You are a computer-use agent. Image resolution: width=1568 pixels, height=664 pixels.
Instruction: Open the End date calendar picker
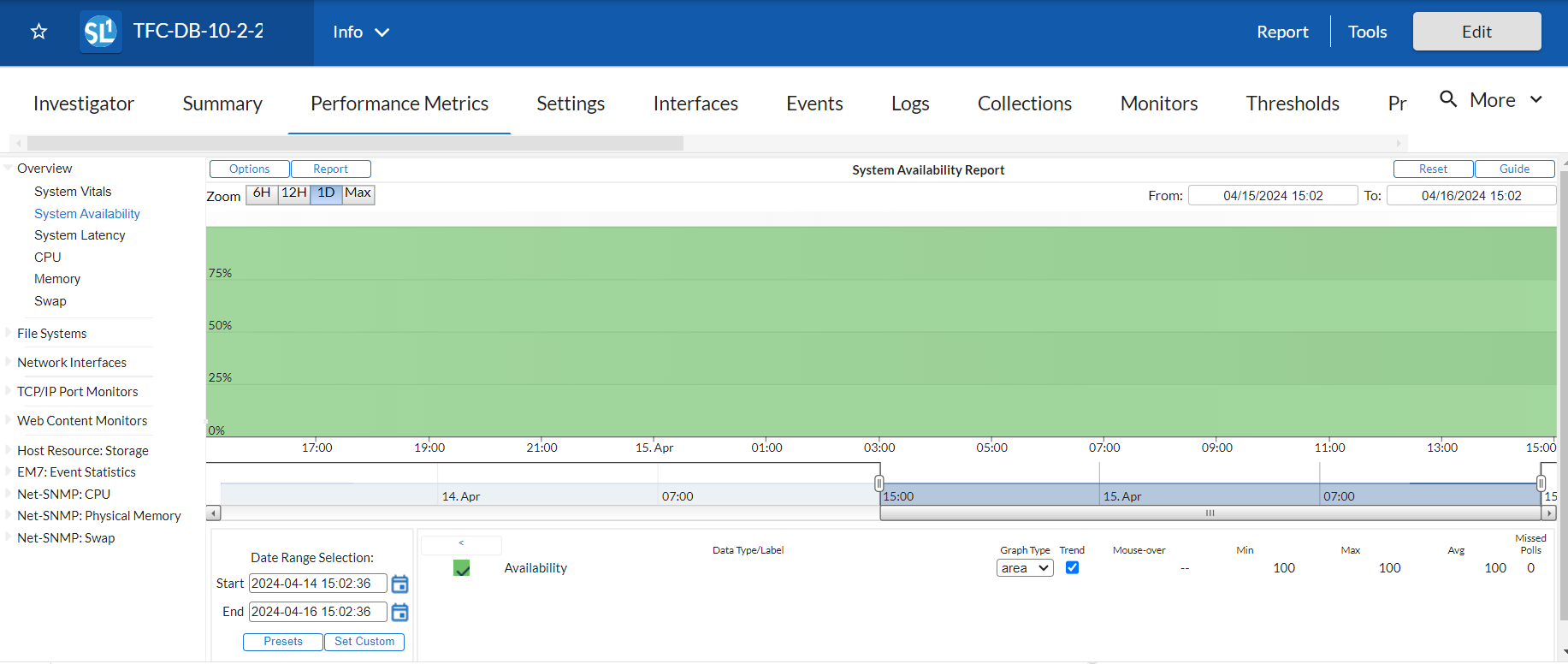399,613
